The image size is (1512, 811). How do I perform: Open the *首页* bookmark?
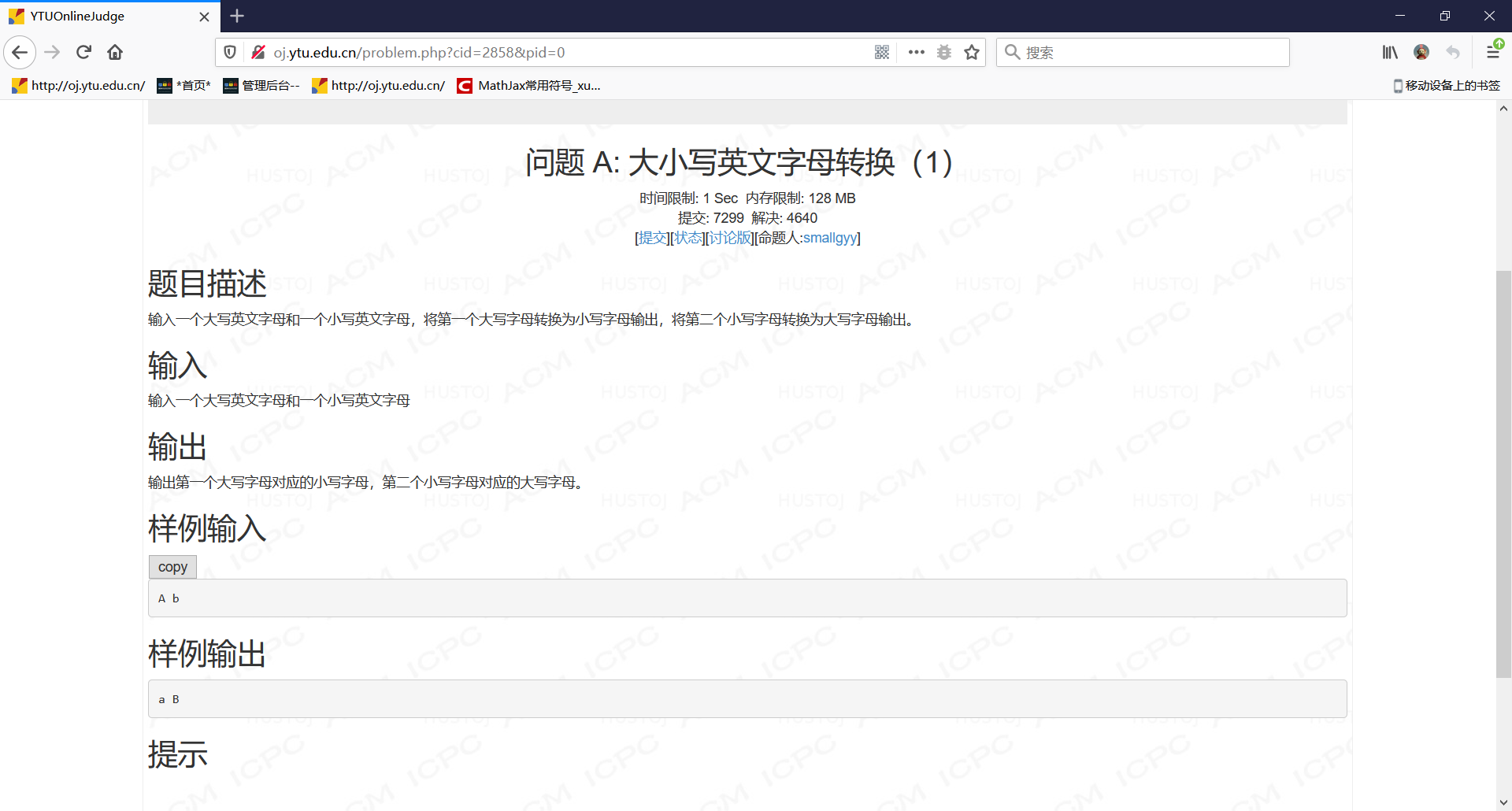click(184, 86)
